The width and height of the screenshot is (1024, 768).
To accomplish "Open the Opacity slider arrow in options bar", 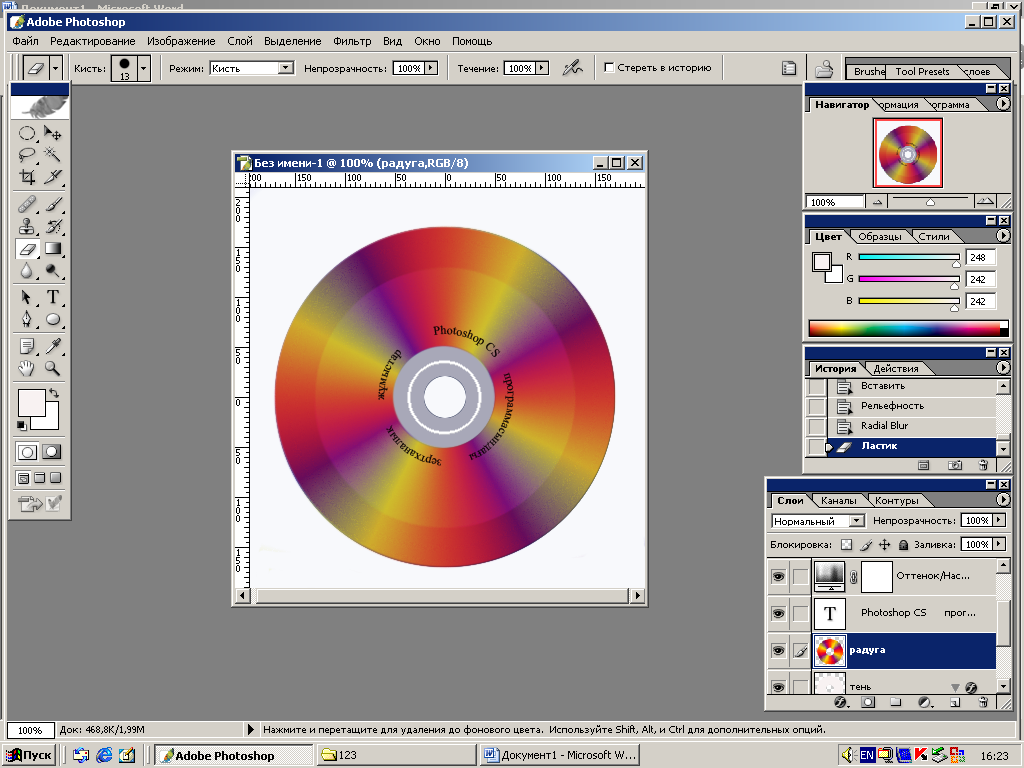I will click(x=431, y=68).
